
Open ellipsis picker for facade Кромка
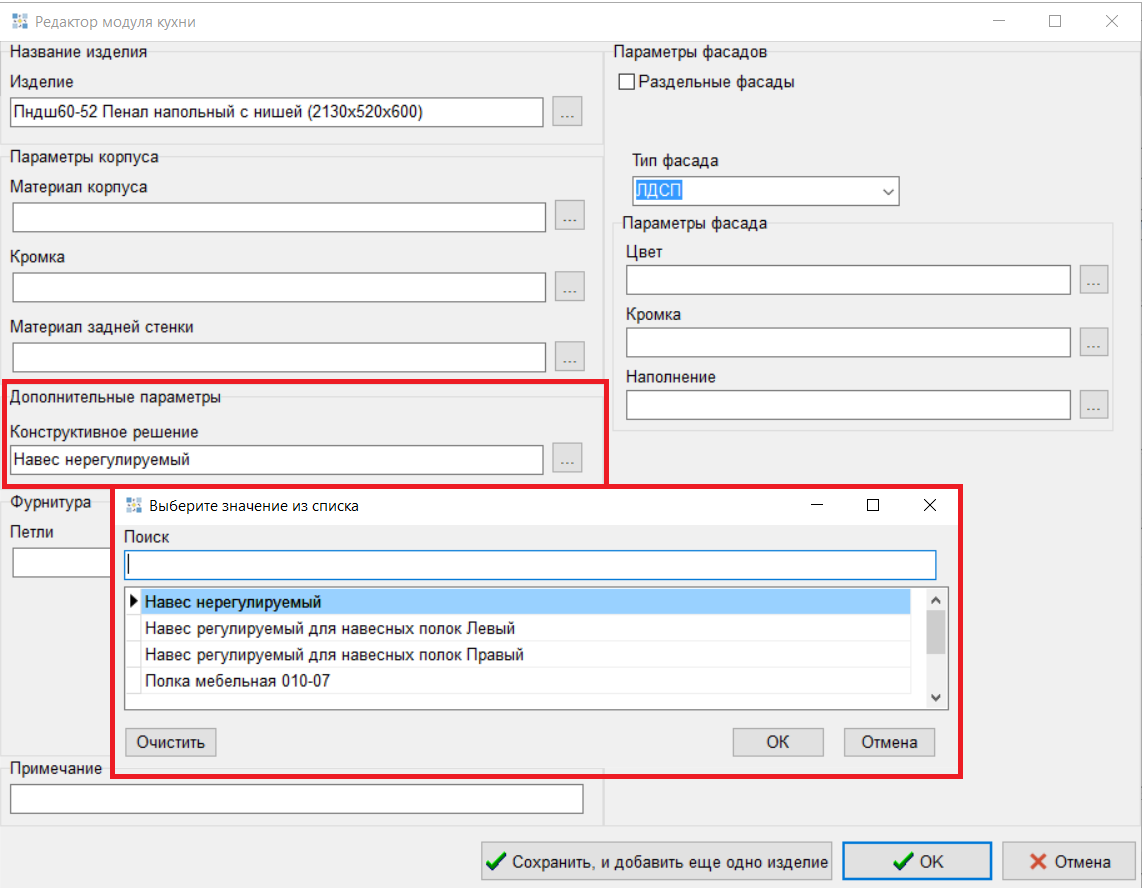tap(1094, 343)
